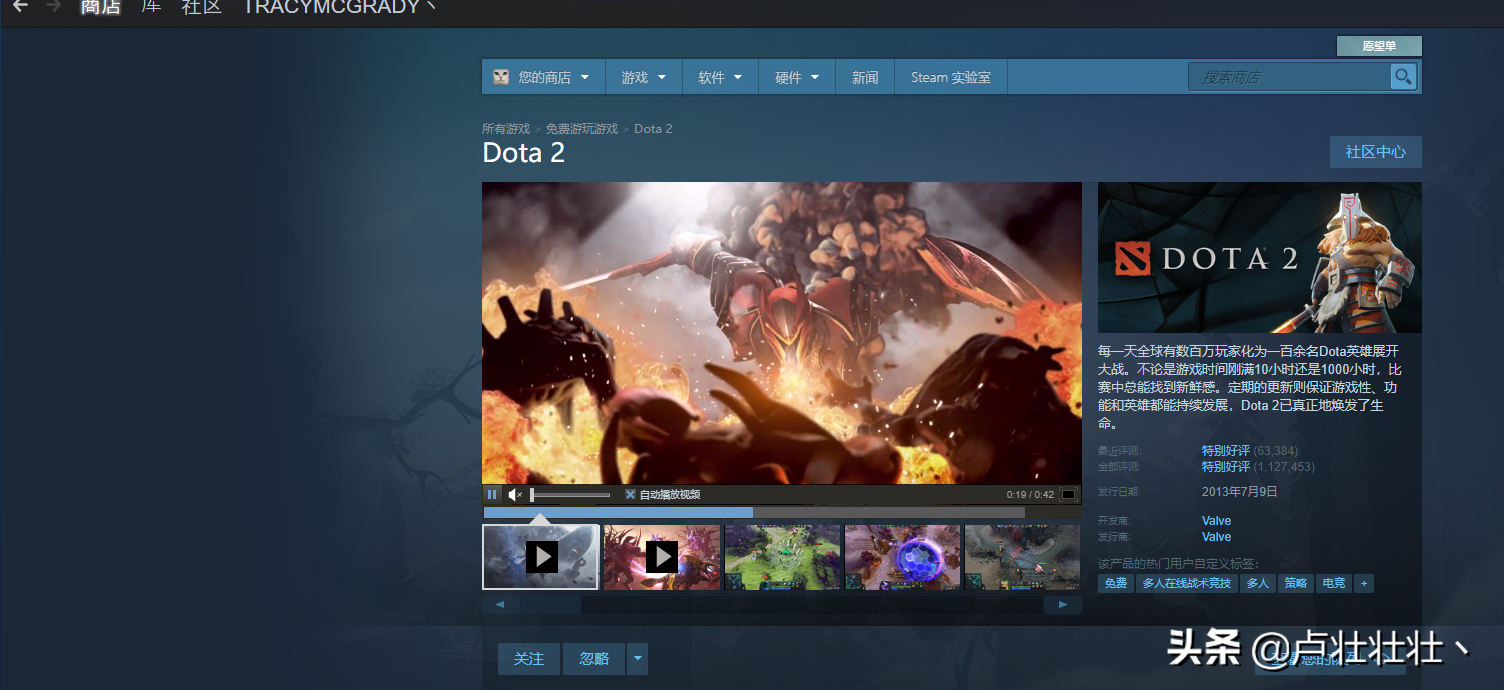Toggle the 自动播放视频 checkbox
This screenshot has height=690, width=1504.
(630, 494)
